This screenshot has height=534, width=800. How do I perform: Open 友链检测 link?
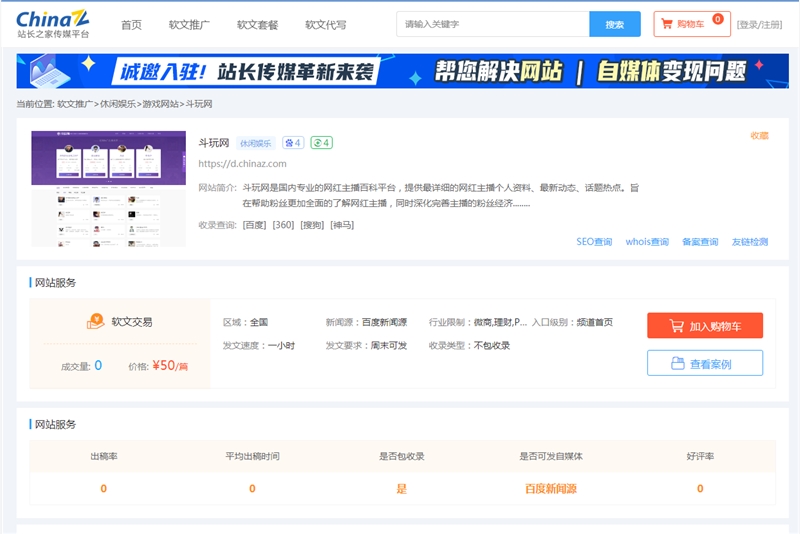click(x=749, y=242)
